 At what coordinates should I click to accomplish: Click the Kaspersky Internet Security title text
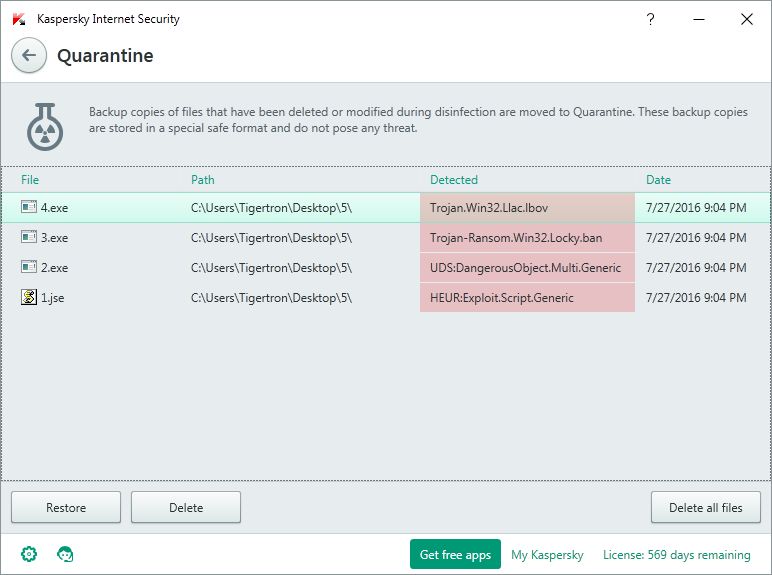click(x=108, y=19)
